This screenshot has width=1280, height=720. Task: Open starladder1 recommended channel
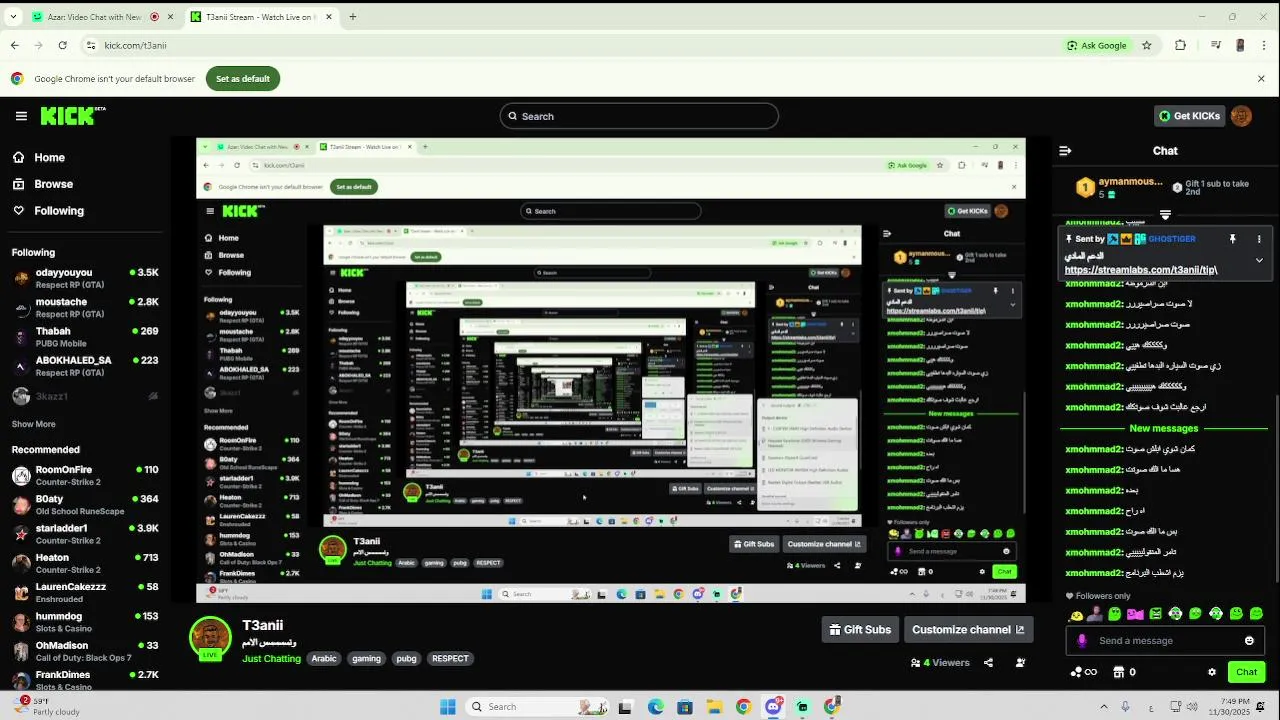pyautogui.click(x=84, y=534)
